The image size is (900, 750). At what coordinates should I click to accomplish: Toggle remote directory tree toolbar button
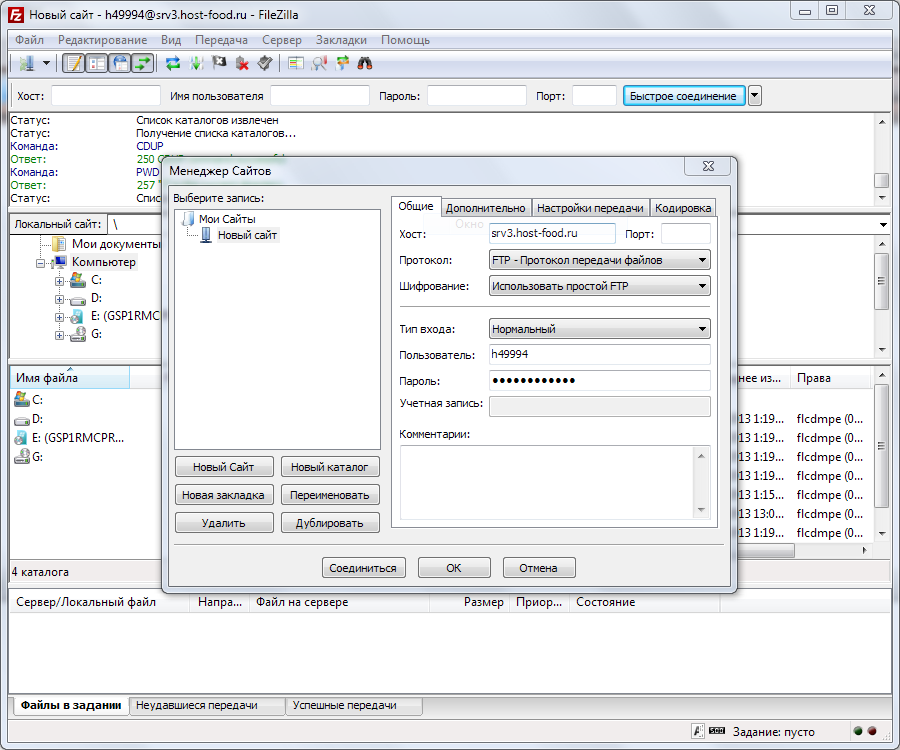(120, 63)
